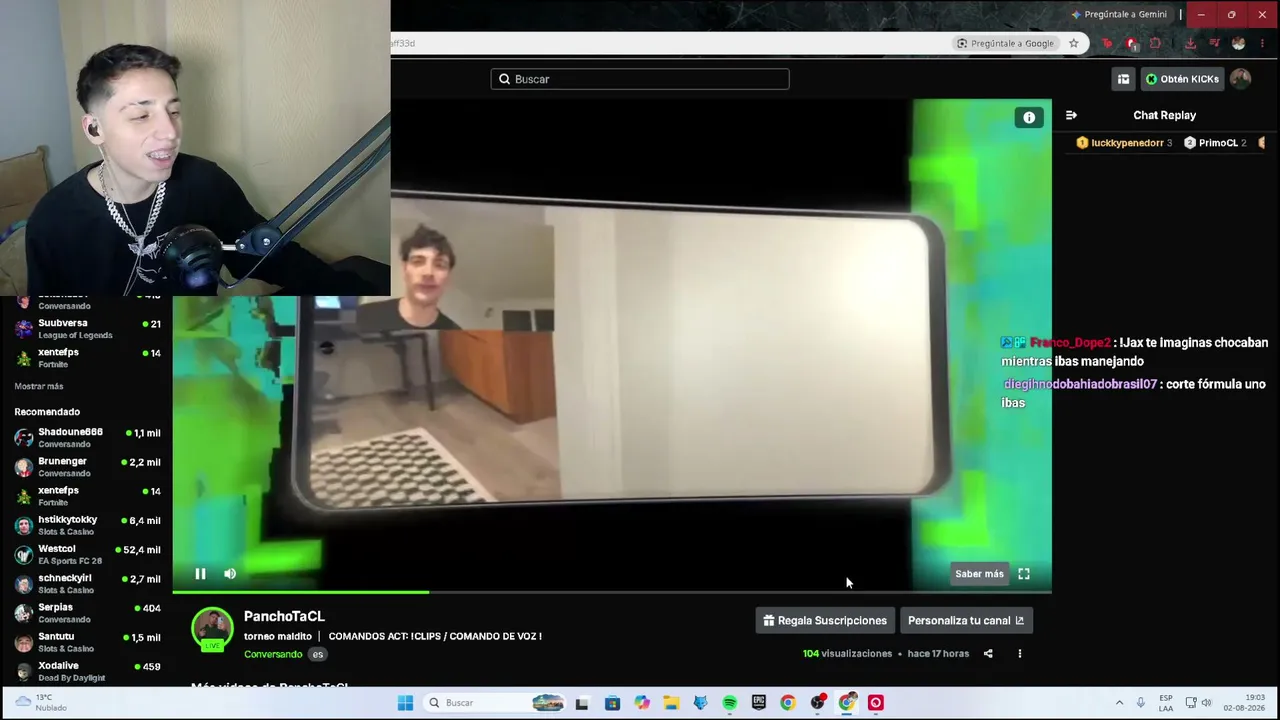The width and height of the screenshot is (1280, 720).
Task: Open Task View on taskbar
Action: pyautogui.click(x=582, y=703)
